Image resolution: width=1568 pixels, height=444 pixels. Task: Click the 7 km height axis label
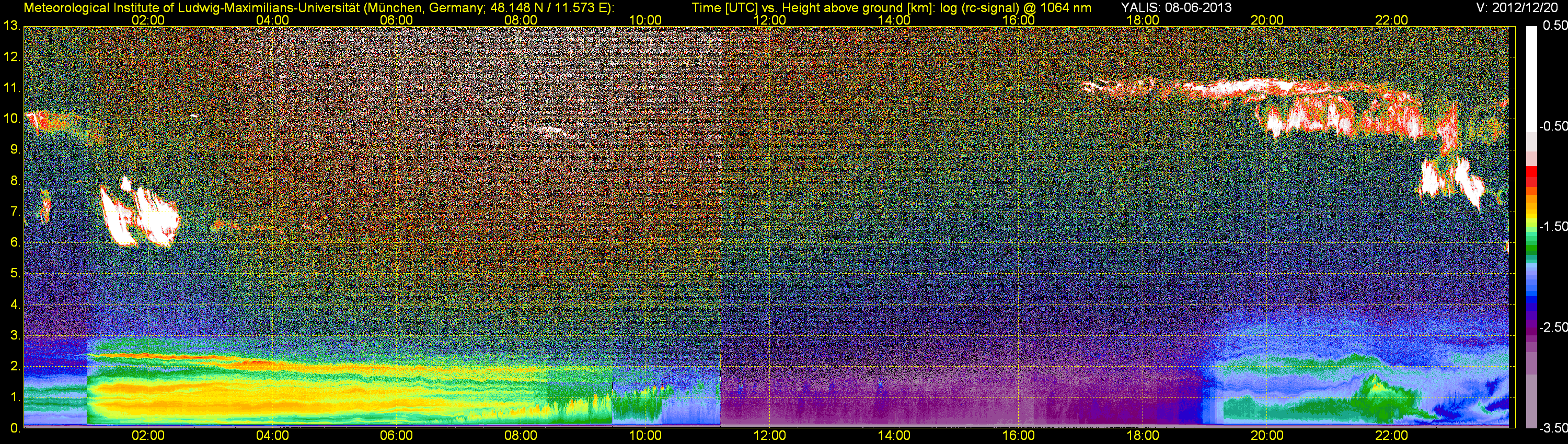(x=15, y=212)
